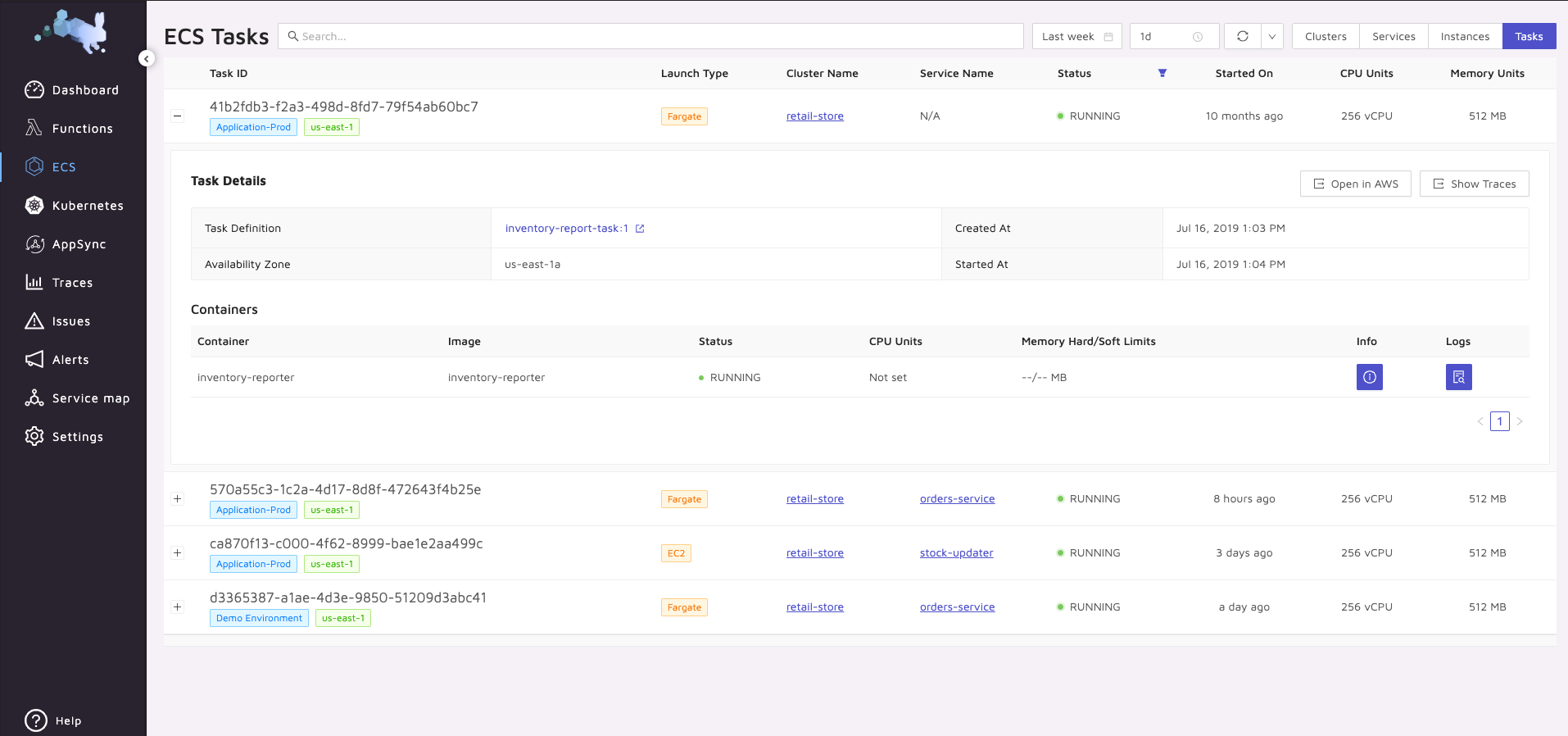Open task definition external link icon
Image resolution: width=1568 pixels, height=736 pixels.
click(640, 229)
